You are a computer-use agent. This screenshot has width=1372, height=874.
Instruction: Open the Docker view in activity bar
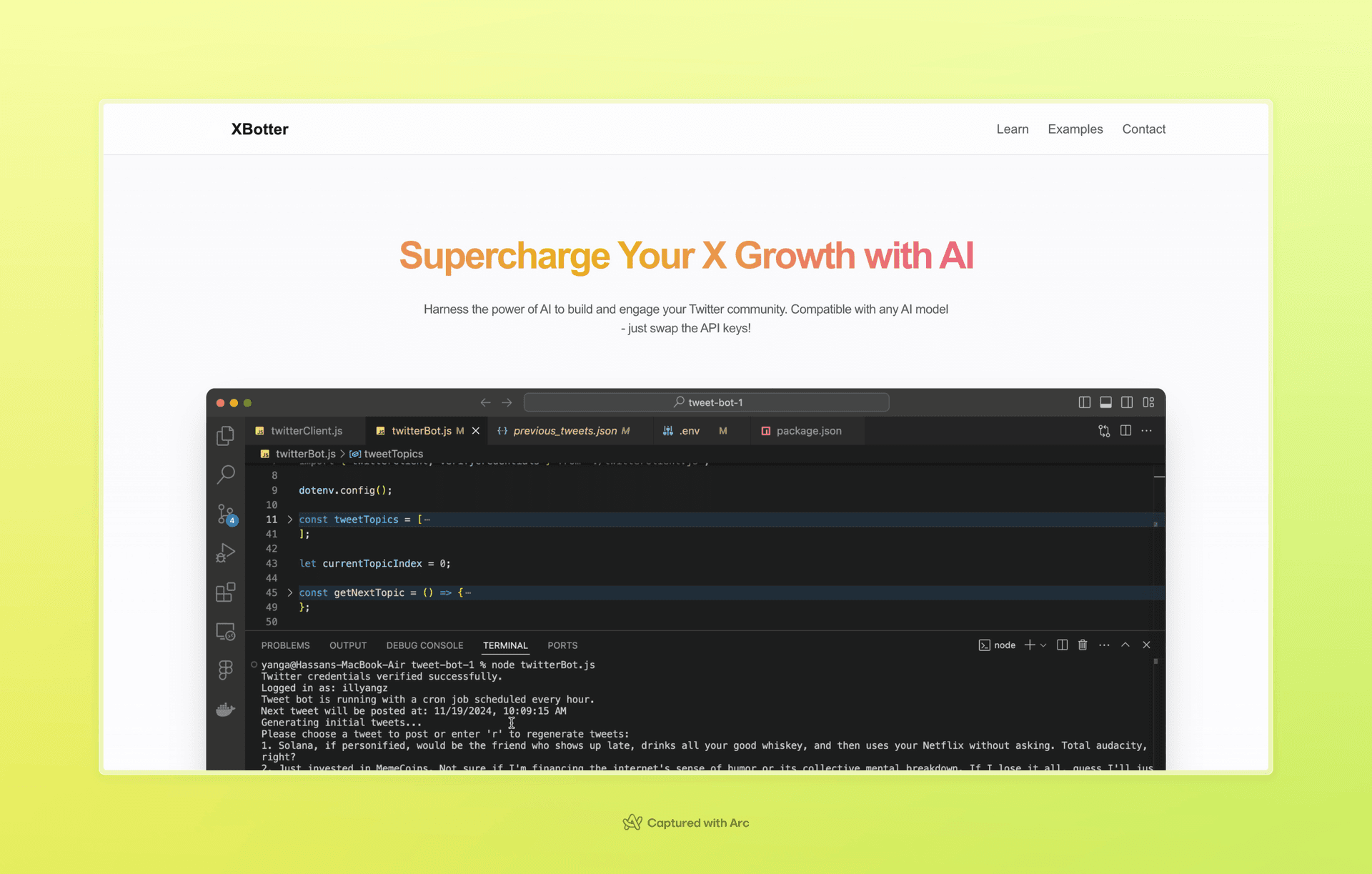[225, 710]
